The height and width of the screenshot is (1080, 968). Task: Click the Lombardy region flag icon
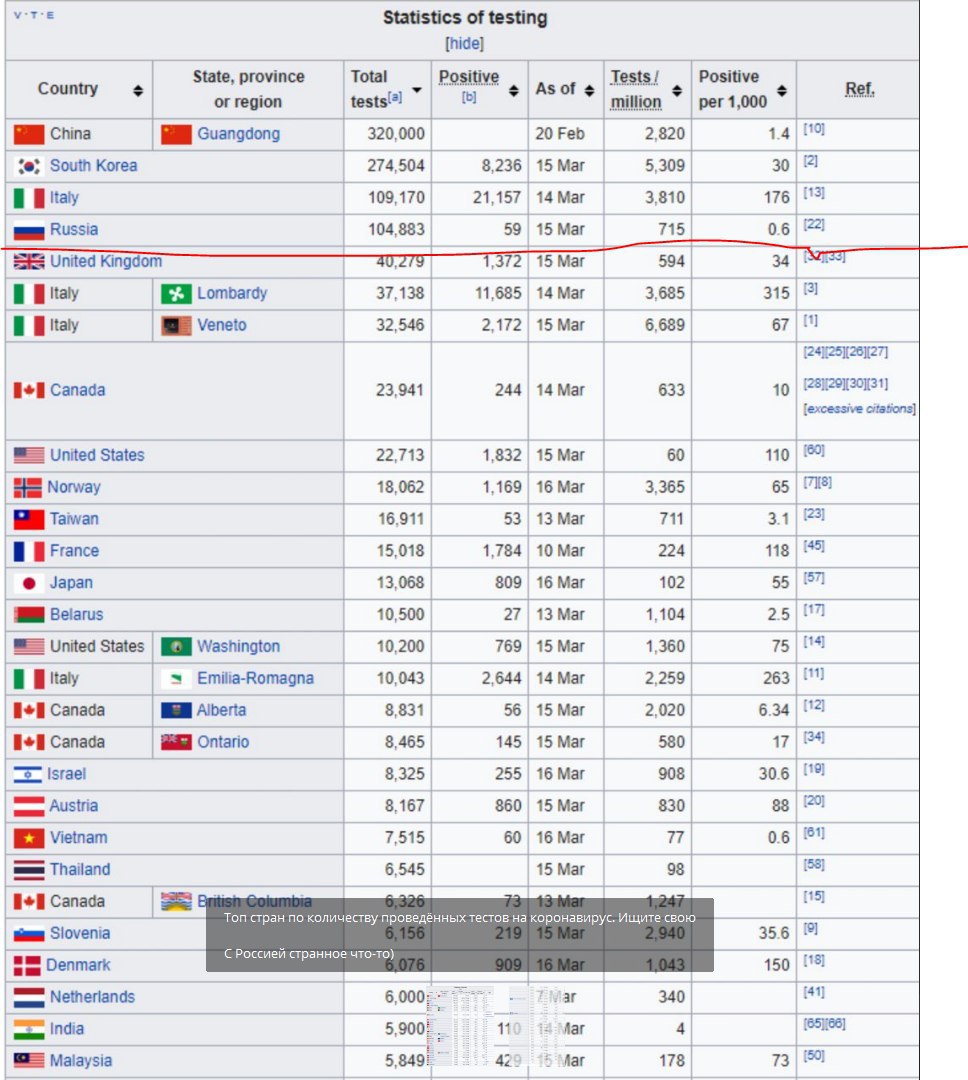pos(176,293)
